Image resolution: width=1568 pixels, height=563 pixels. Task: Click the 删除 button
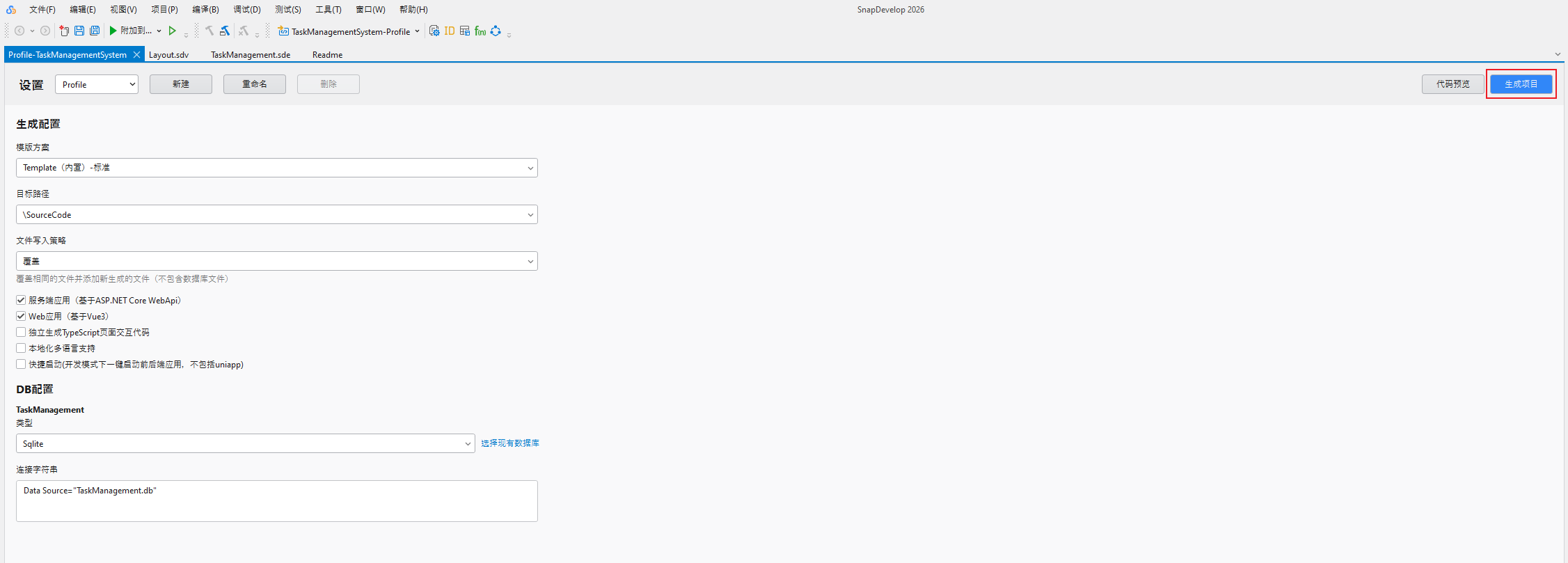(x=328, y=84)
